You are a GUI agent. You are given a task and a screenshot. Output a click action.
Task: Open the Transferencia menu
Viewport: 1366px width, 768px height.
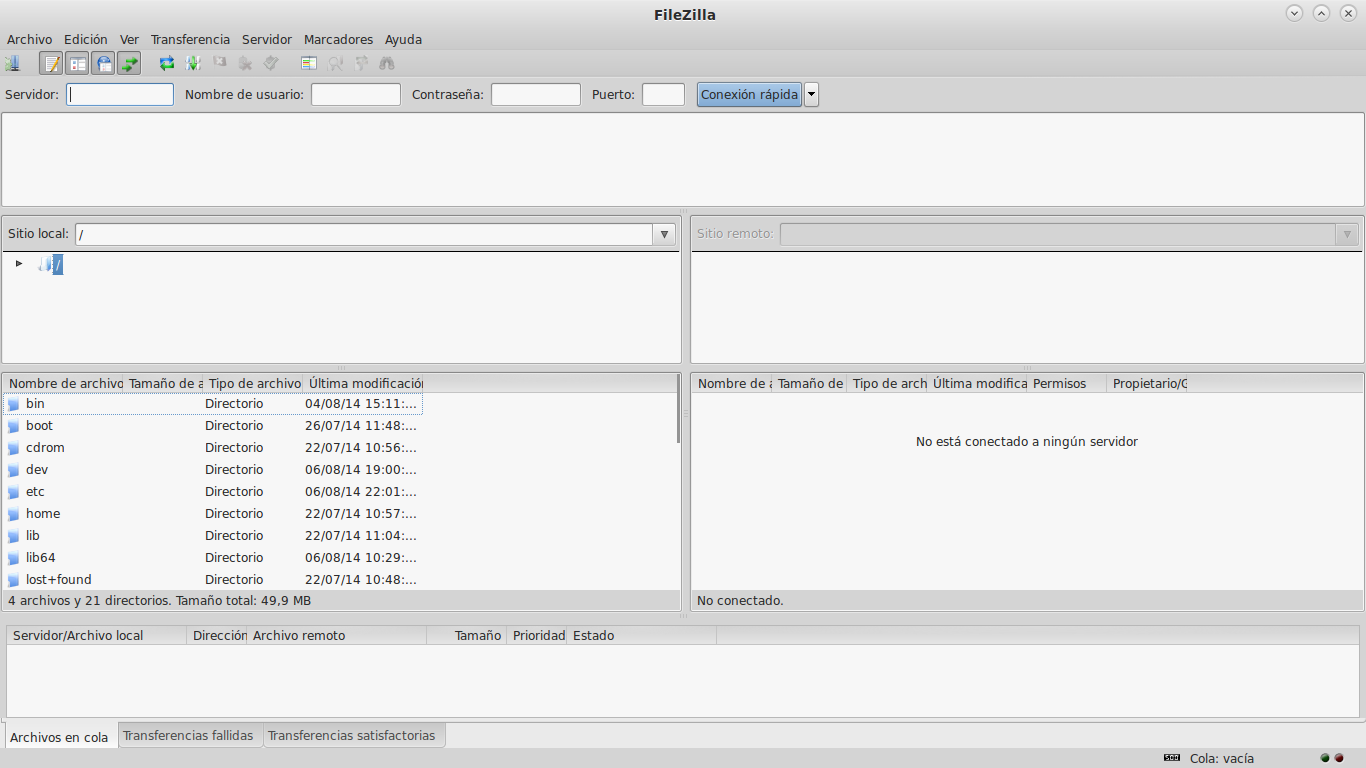click(x=190, y=40)
